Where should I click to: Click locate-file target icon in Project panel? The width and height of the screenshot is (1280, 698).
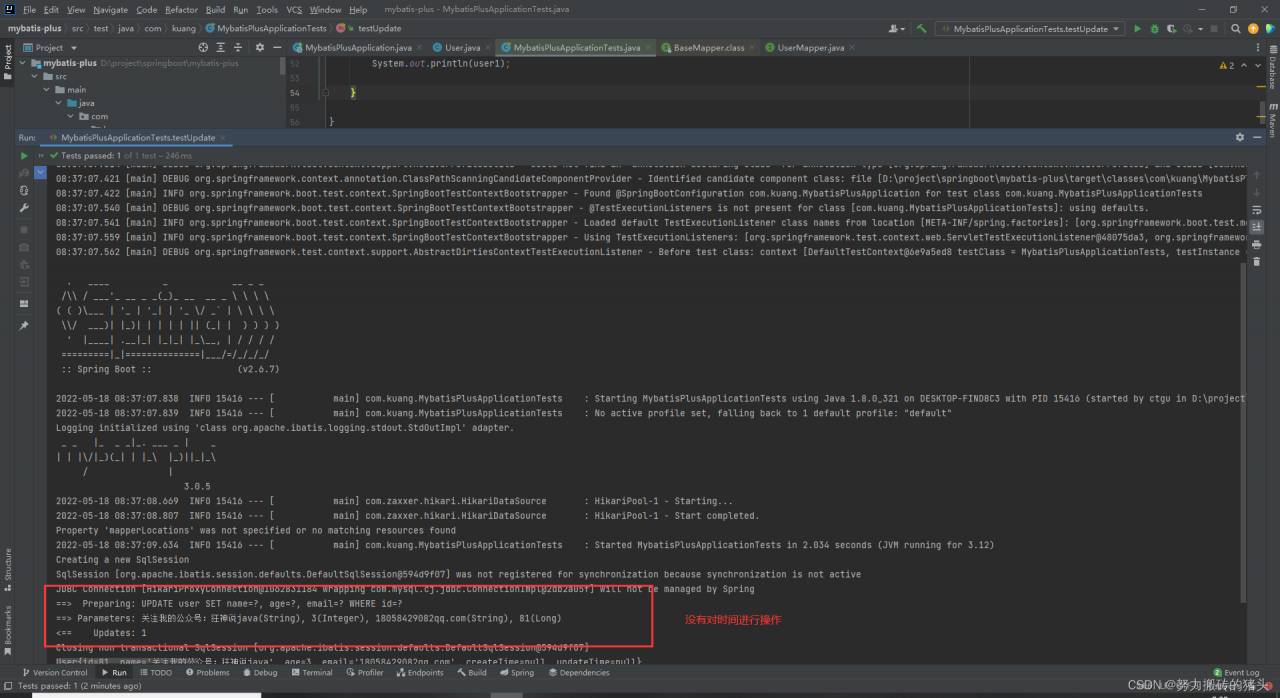click(204, 47)
